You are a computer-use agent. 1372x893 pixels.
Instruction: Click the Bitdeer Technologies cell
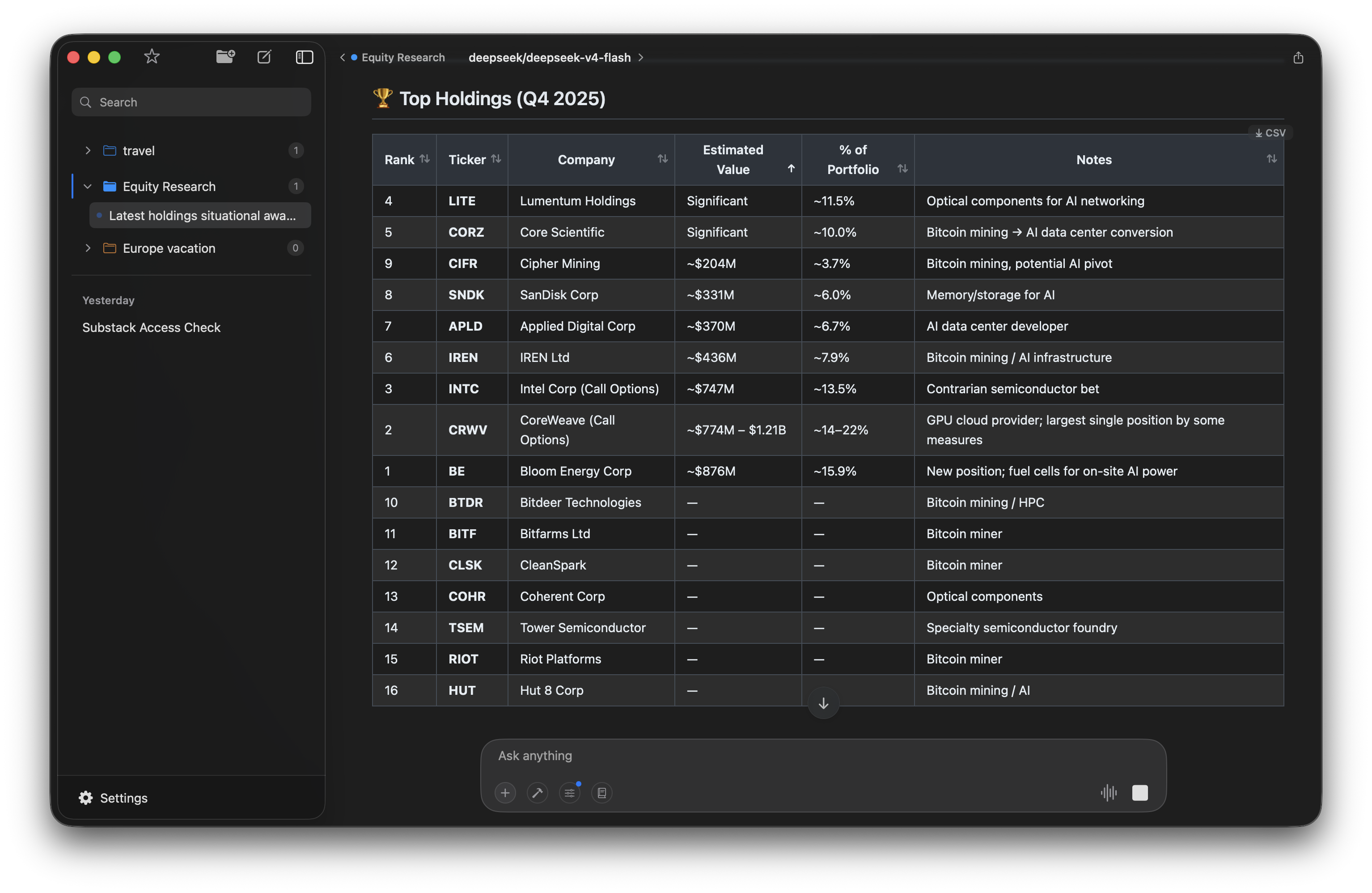click(591, 502)
